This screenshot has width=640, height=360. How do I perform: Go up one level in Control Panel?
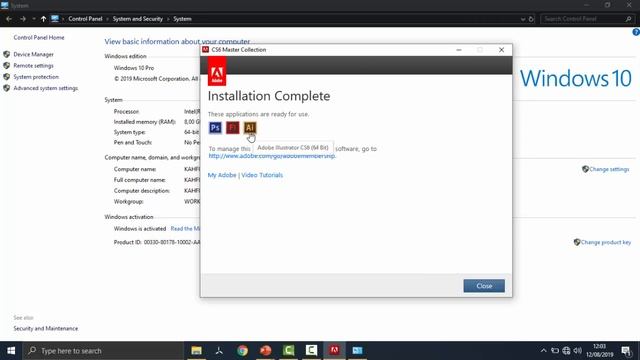point(43,19)
